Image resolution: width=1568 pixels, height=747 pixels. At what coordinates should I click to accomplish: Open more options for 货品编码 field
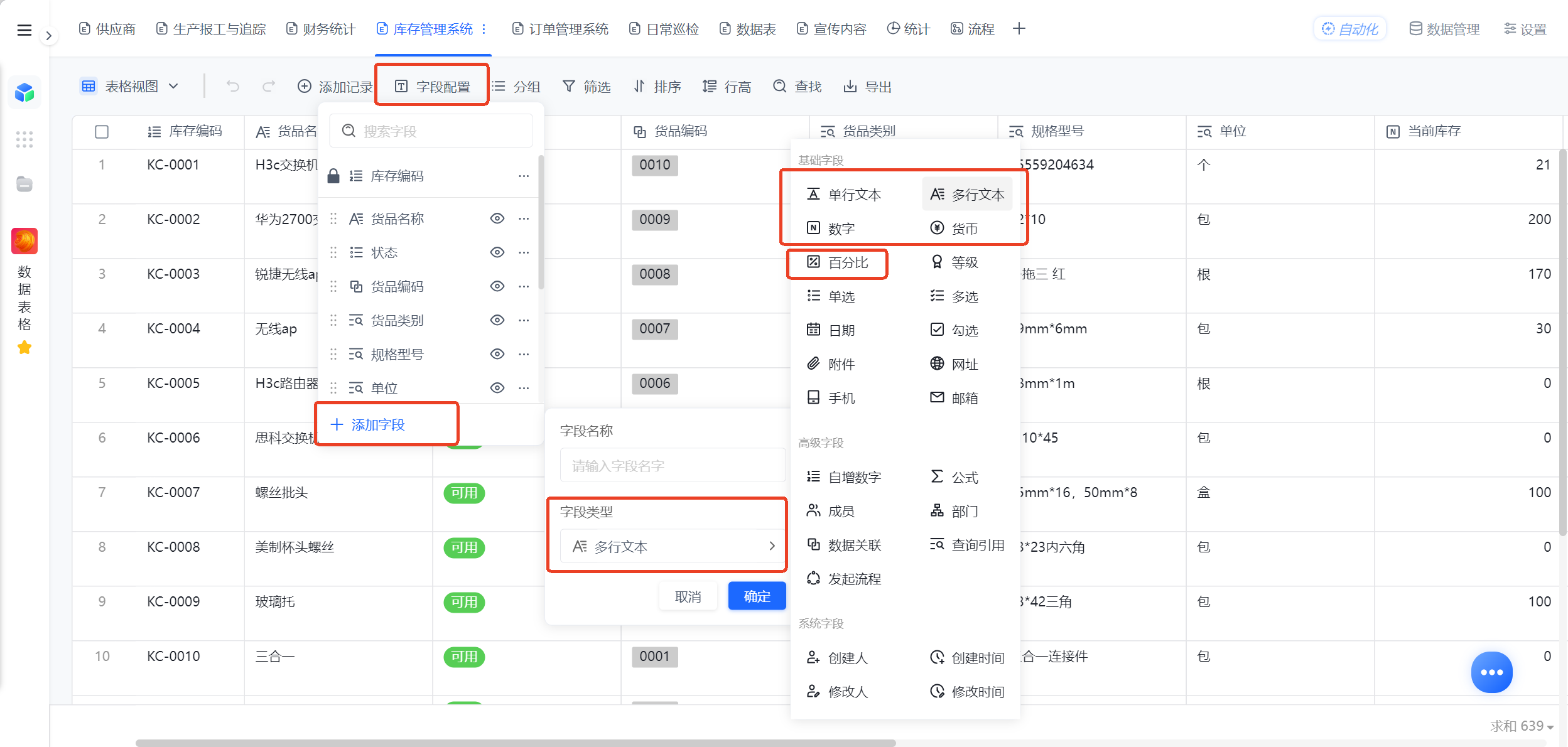pos(524,286)
